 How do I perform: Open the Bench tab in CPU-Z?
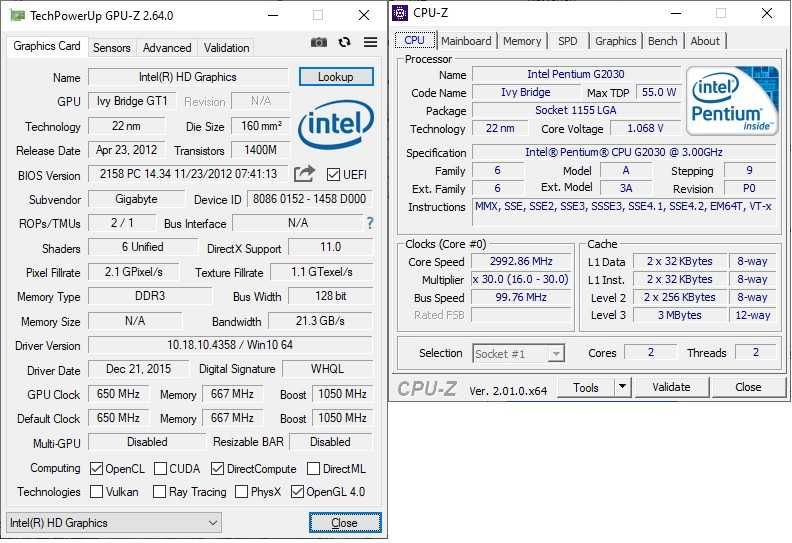(662, 41)
